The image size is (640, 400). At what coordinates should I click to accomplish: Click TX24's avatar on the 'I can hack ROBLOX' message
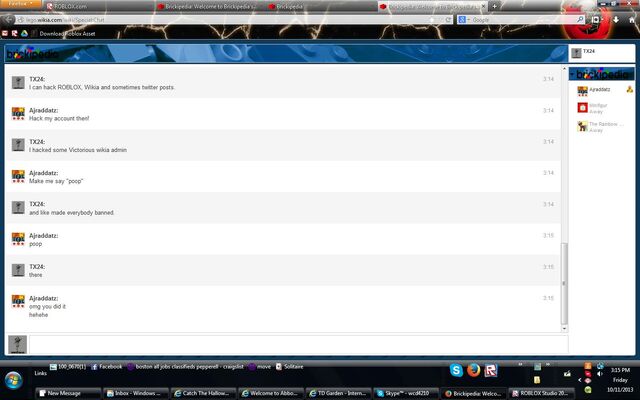click(x=18, y=82)
